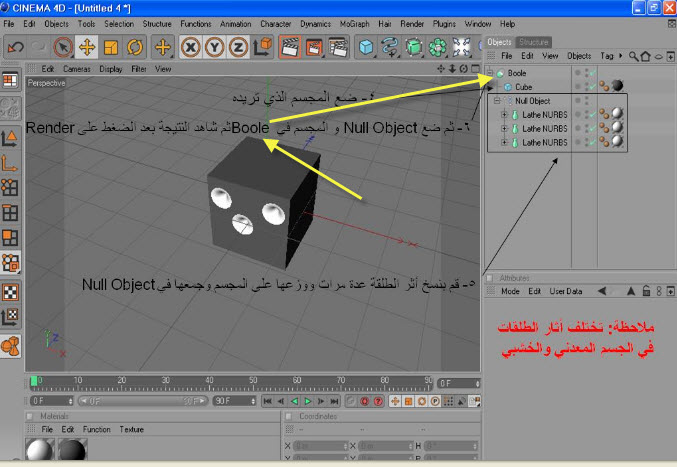Toggle first Lathe NURBS enable checkmark
The width and height of the screenshot is (677, 467).
[x=592, y=115]
